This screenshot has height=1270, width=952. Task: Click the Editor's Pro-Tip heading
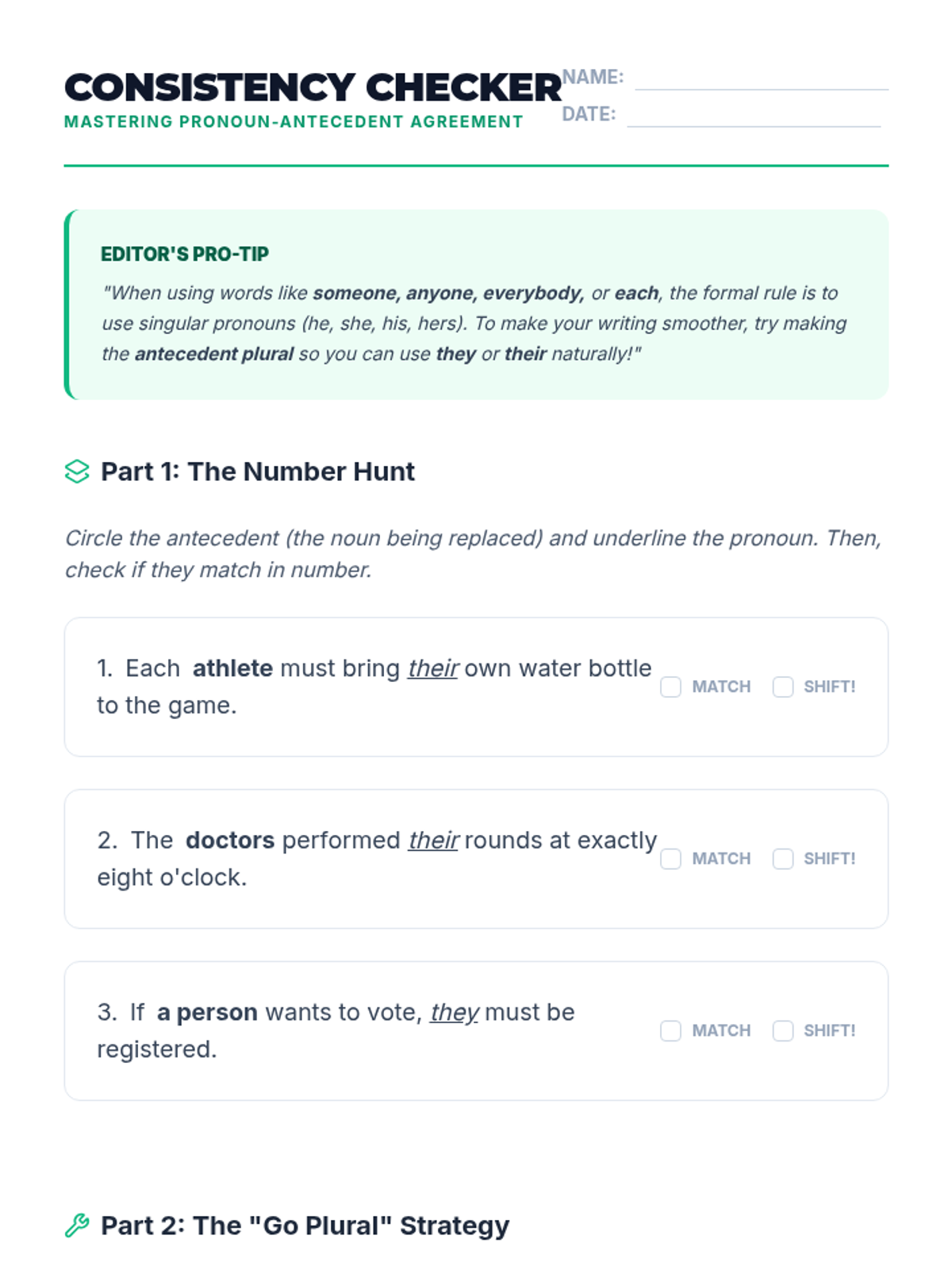click(x=185, y=254)
